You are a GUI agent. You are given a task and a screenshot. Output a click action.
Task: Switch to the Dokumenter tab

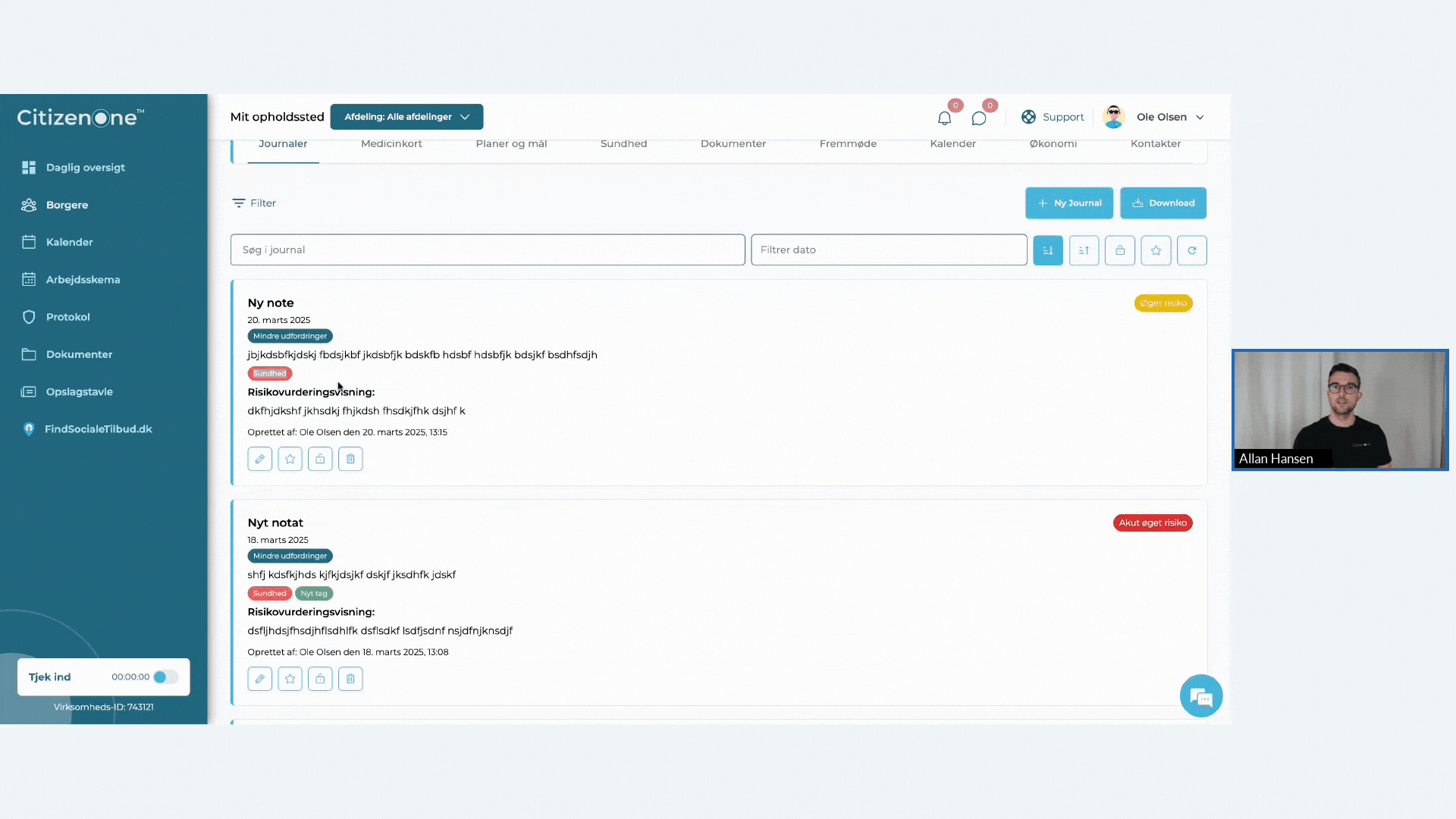pyautogui.click(x=733, y=144)
